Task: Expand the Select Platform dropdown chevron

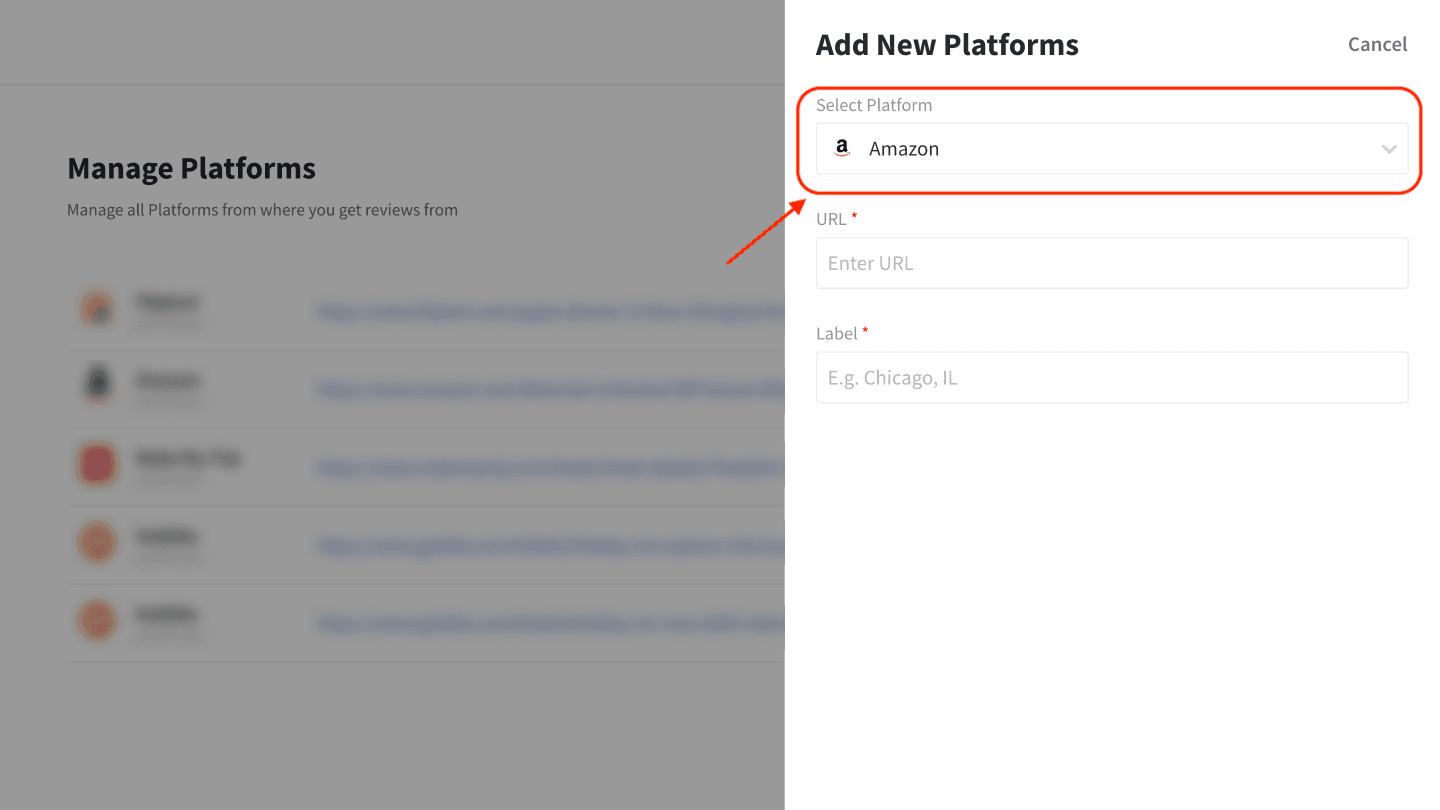Action: point(1388,149)
